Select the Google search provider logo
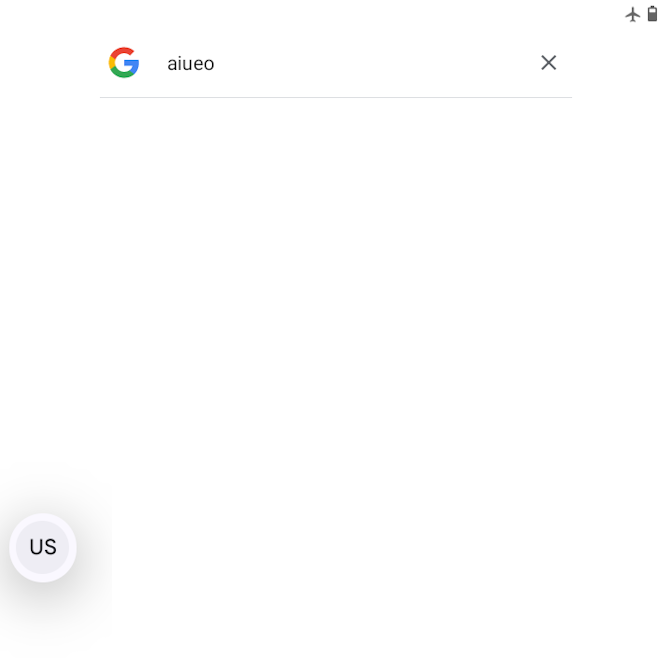672x672 pixels. tap(124, 63)
